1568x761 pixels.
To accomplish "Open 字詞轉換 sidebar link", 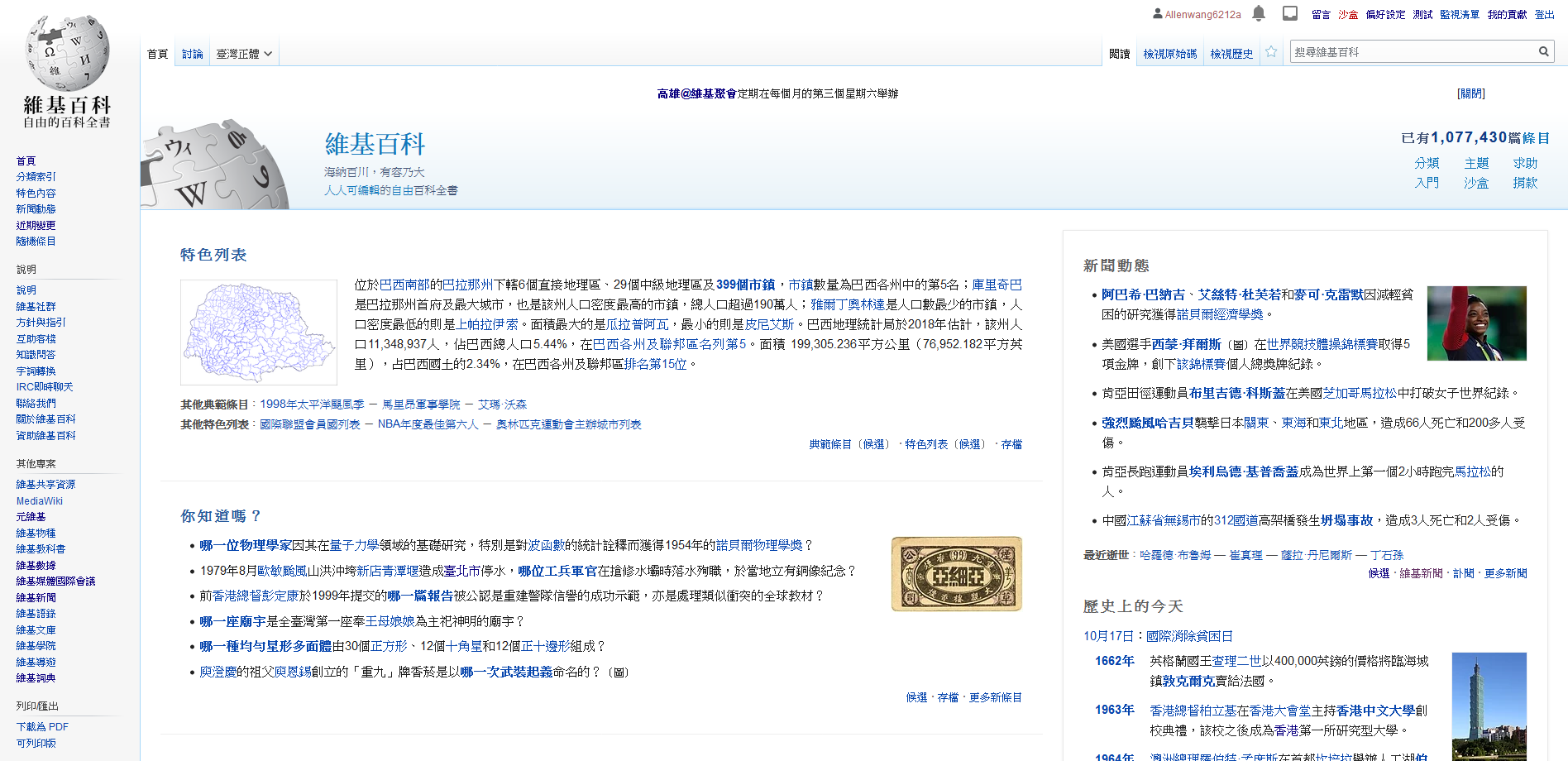I will [x=36, y=371].
